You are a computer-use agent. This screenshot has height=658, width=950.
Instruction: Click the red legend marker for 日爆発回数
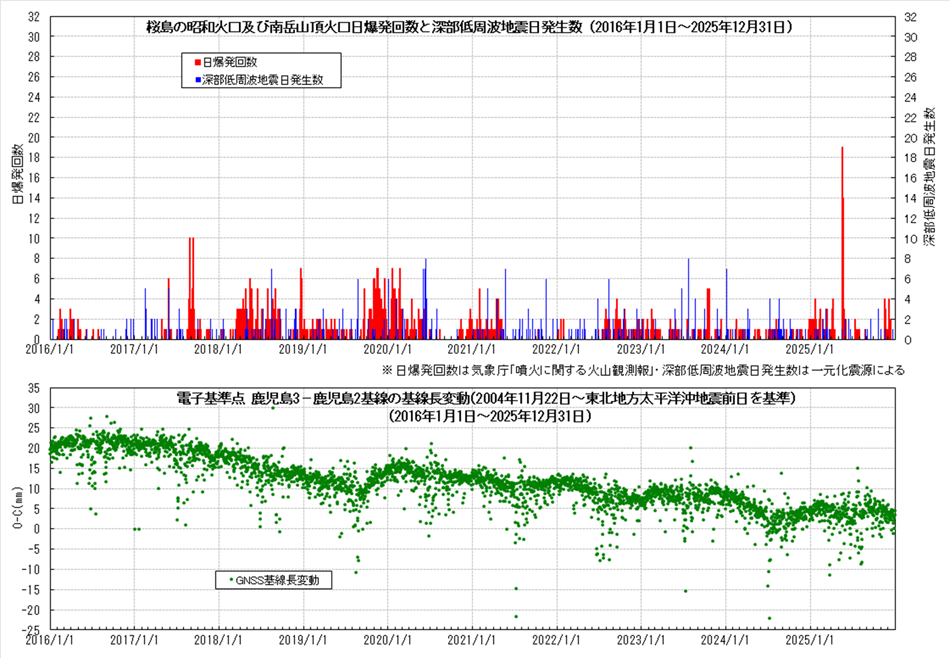click(x=198, y=62)
